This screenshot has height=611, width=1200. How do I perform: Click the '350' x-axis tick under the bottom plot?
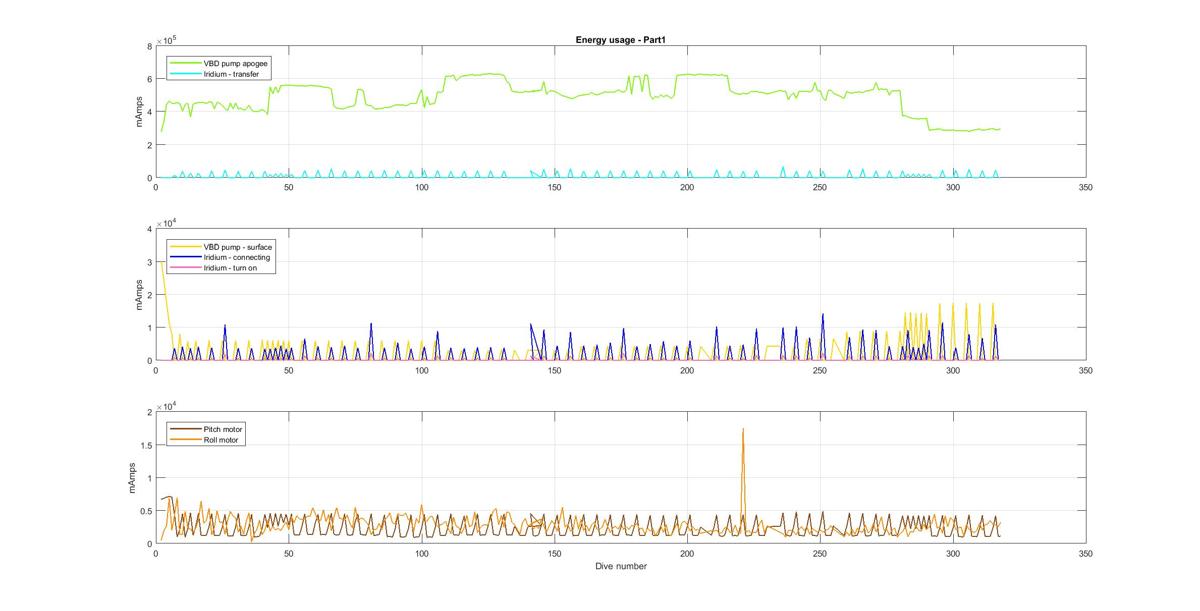(1086, 553)
